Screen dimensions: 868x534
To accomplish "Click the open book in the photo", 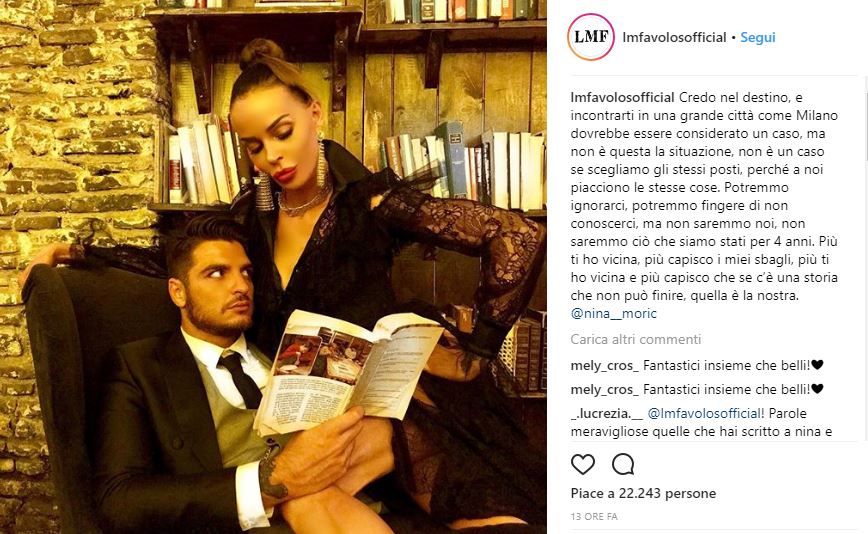I will (346, 372).
